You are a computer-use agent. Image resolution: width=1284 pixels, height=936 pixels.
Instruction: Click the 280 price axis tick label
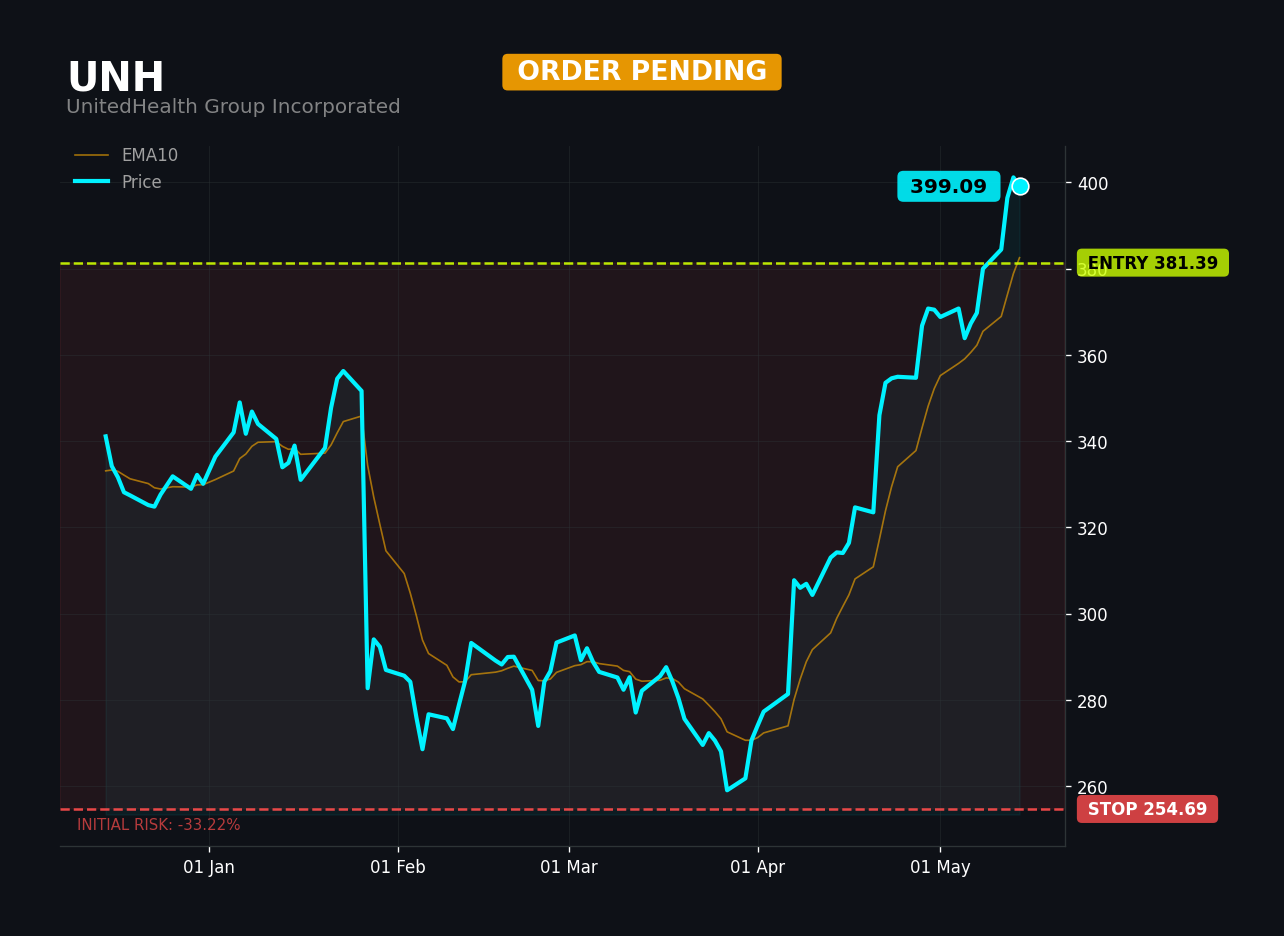point(1092,701)
